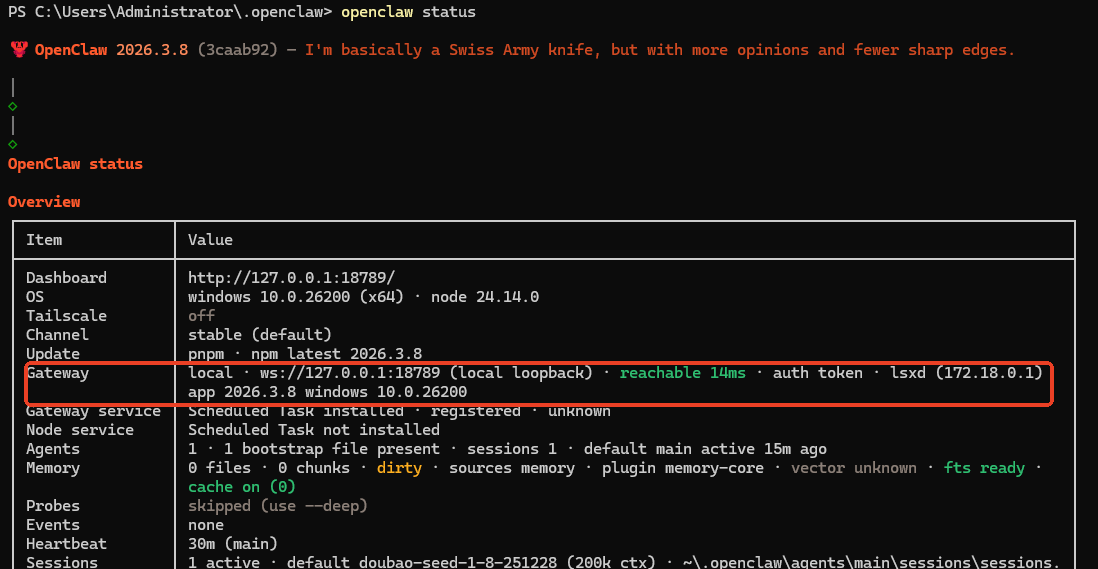Viewport: 1098px width, 569px height.
Task: Click the typed 'openclaw status' command
Action: (408, 12)
